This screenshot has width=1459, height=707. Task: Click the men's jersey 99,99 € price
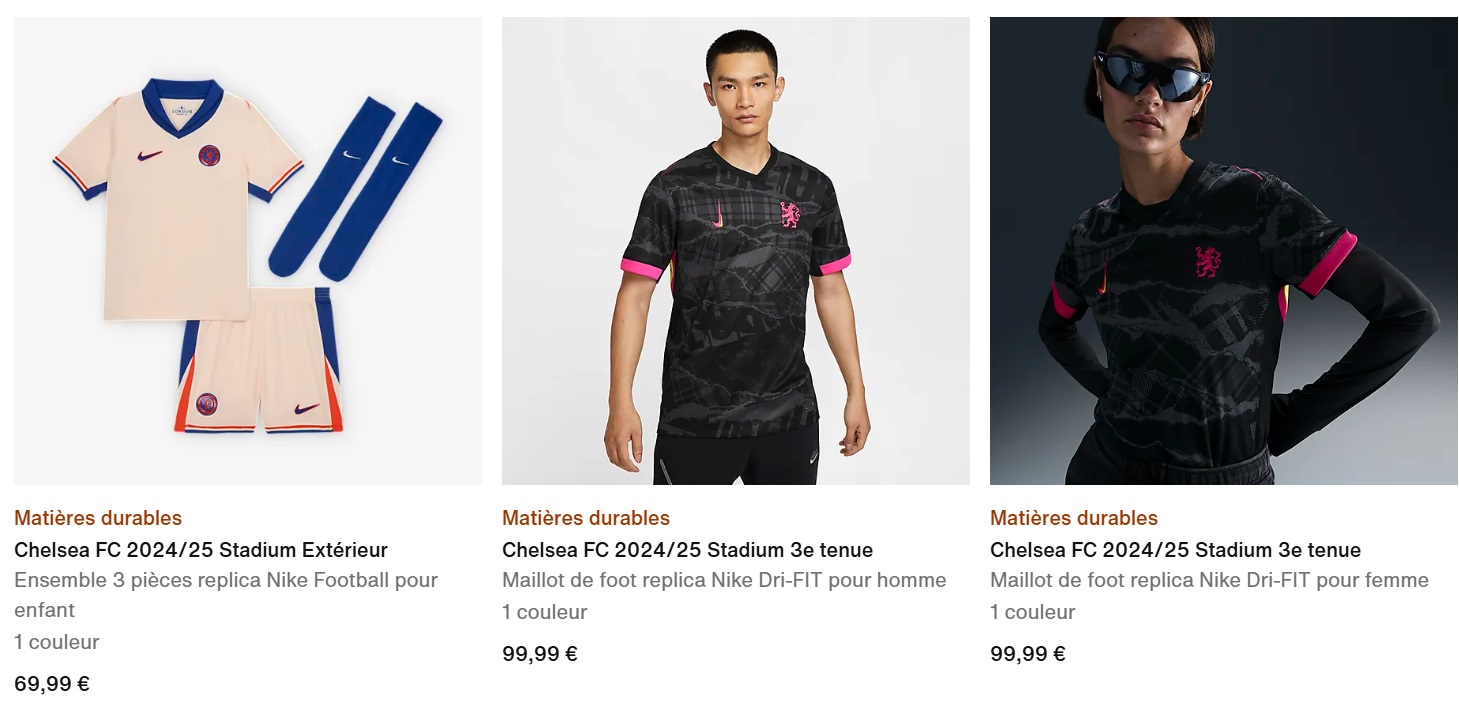[x=540, y=654]
